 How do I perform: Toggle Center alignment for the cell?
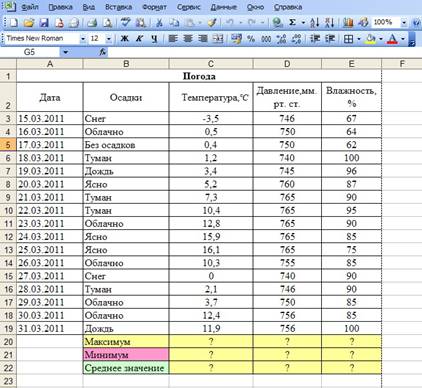tap(188, 39)
